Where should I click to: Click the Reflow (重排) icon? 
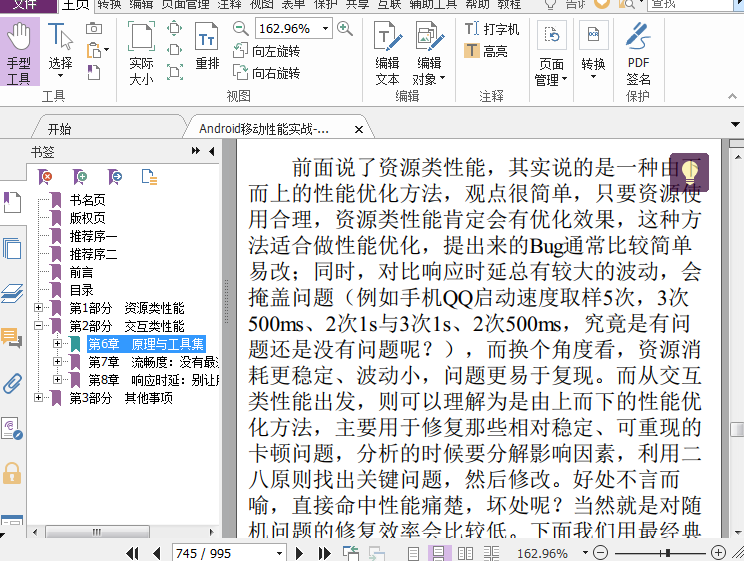coord(207,37)
